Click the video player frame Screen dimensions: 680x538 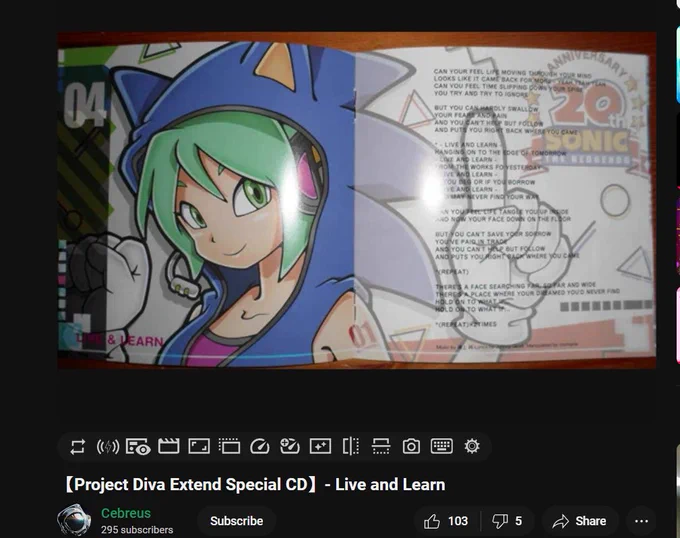click(356, 200)
